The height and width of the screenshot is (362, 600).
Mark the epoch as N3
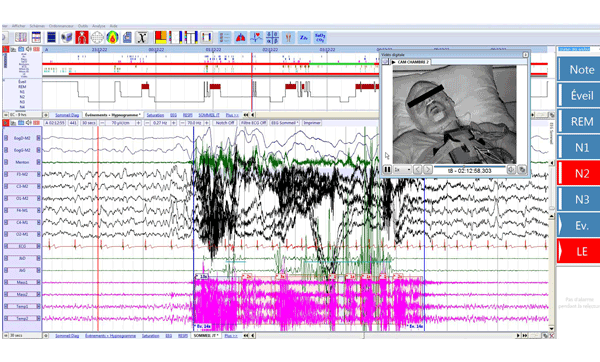pyautogui.click(x=579, y=199)
